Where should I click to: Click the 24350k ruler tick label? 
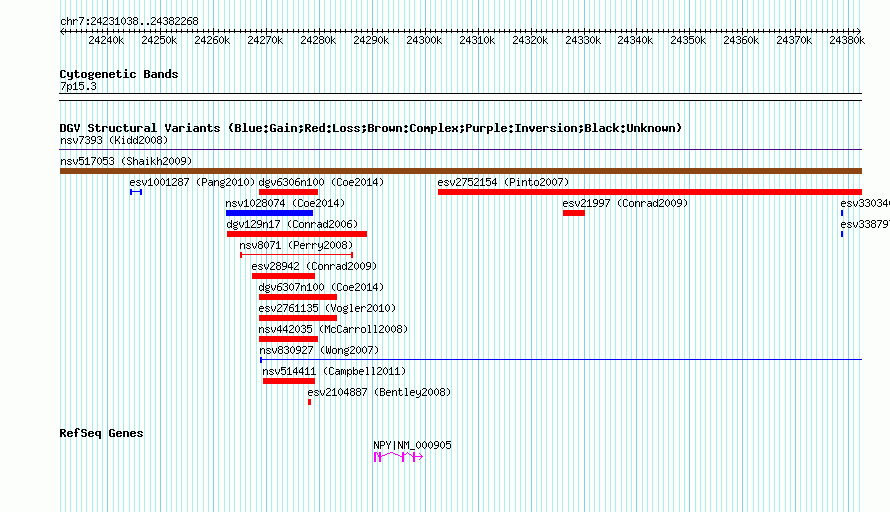coord(688,40)
